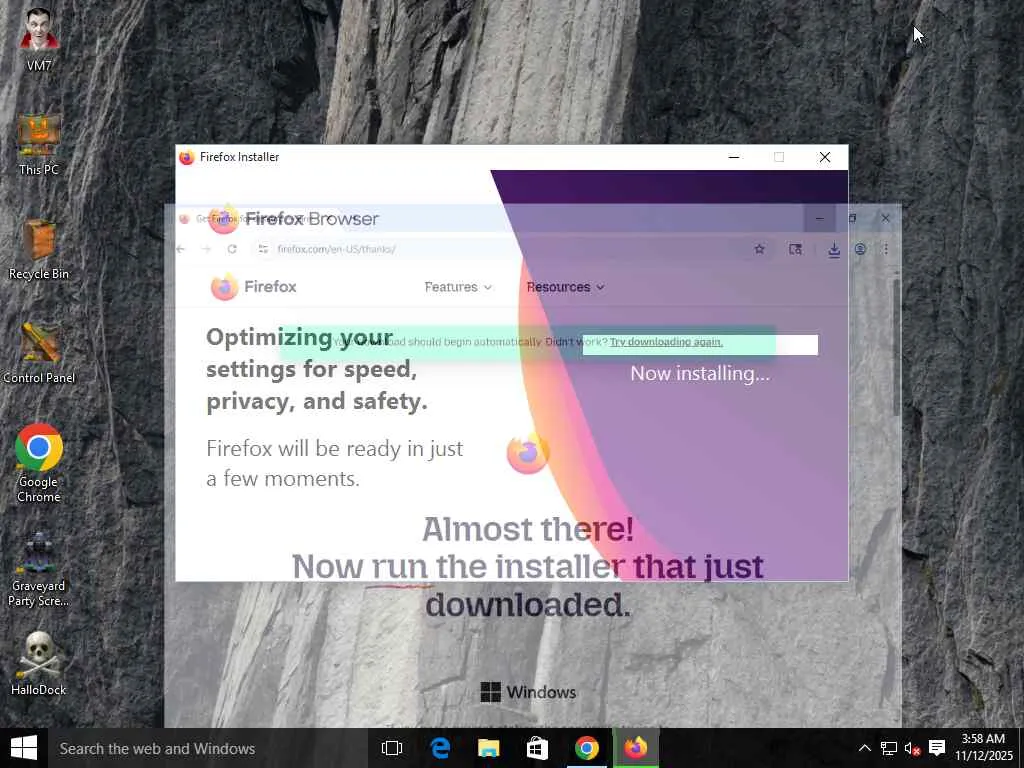Open File Explorer from taskbar
Image resolution: width=1024 pixels, height=768 pixels.
coord(488,748)
